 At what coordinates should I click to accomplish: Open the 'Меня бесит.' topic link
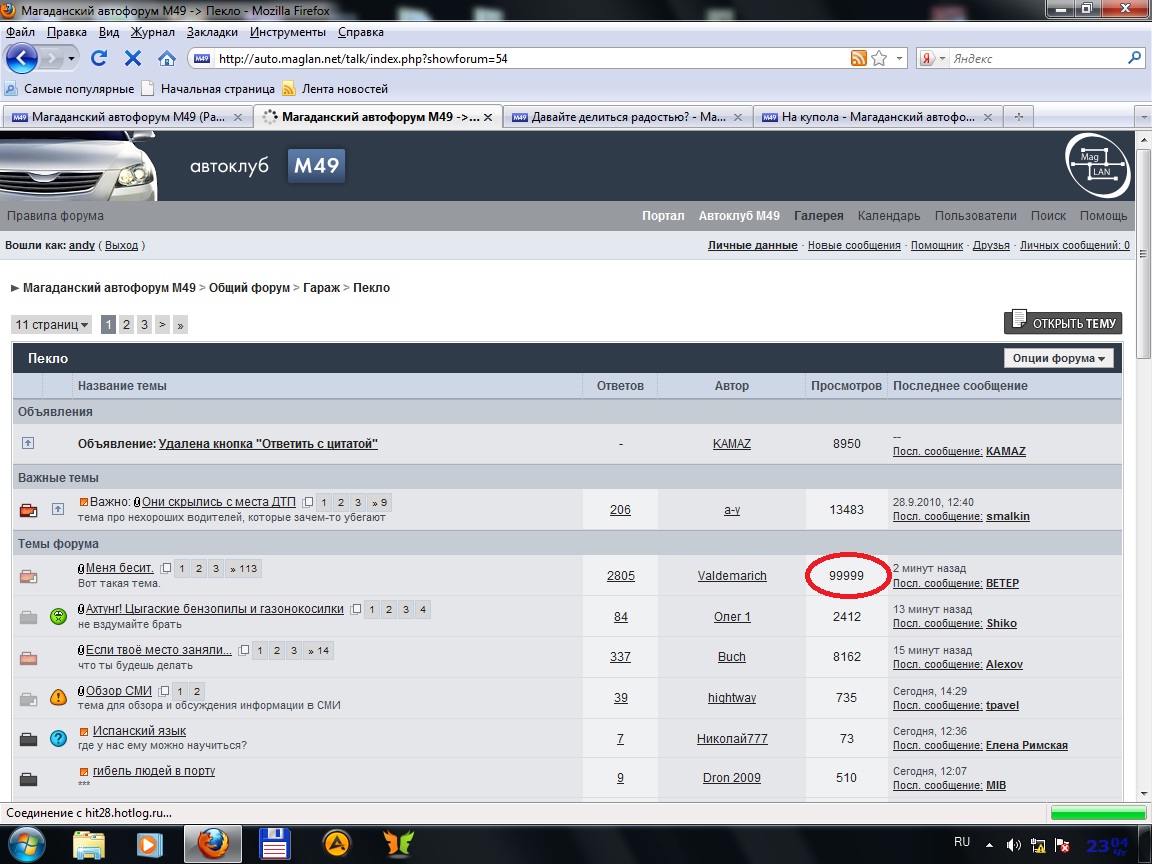120,568
